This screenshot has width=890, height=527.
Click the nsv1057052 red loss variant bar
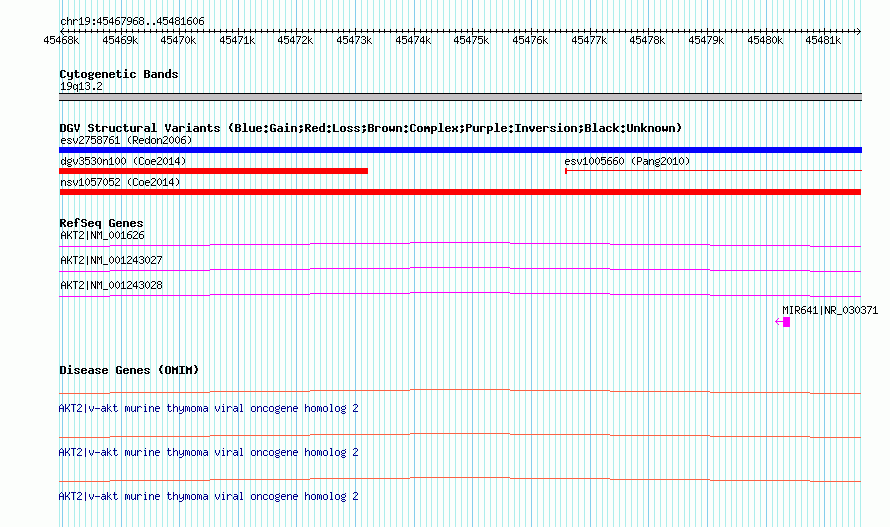[460, 192]
